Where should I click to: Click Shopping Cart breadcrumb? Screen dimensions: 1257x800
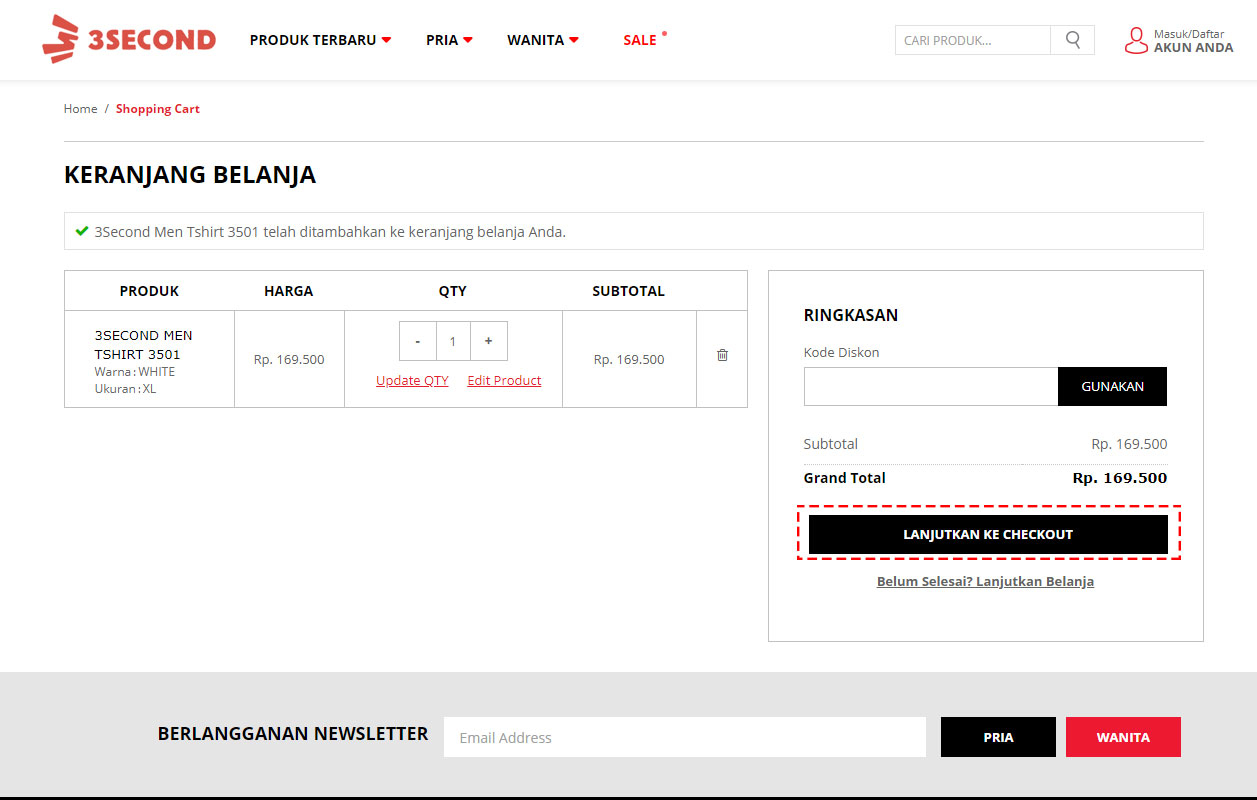[158, 109]
